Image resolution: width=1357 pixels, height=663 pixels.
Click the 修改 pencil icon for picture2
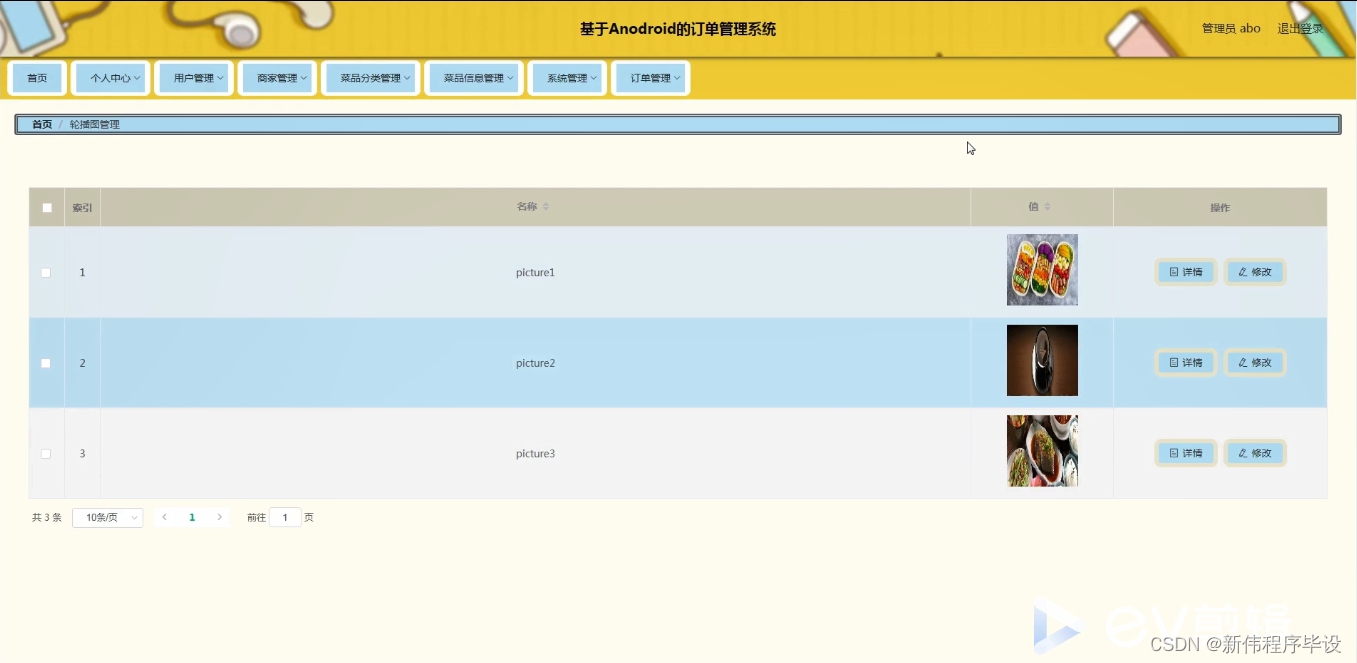pyautogui.click(x=1241, y=362)
